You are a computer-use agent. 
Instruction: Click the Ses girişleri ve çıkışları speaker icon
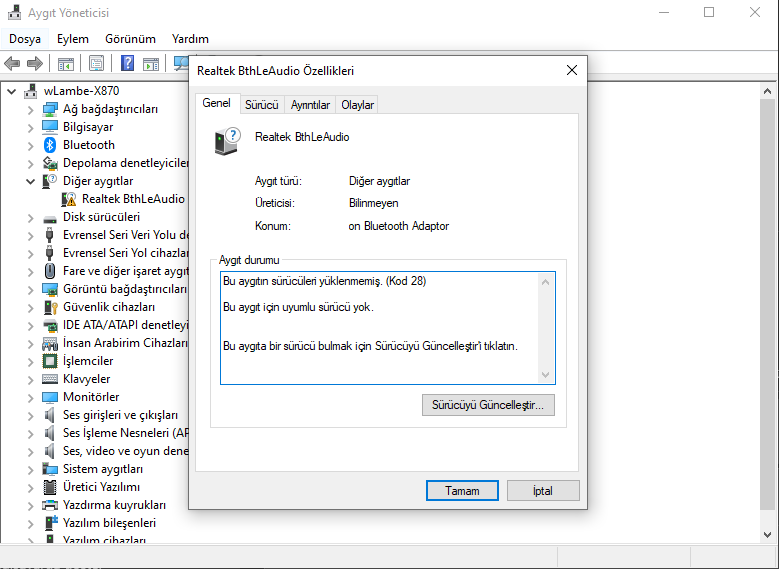click(x=50, y=415)
